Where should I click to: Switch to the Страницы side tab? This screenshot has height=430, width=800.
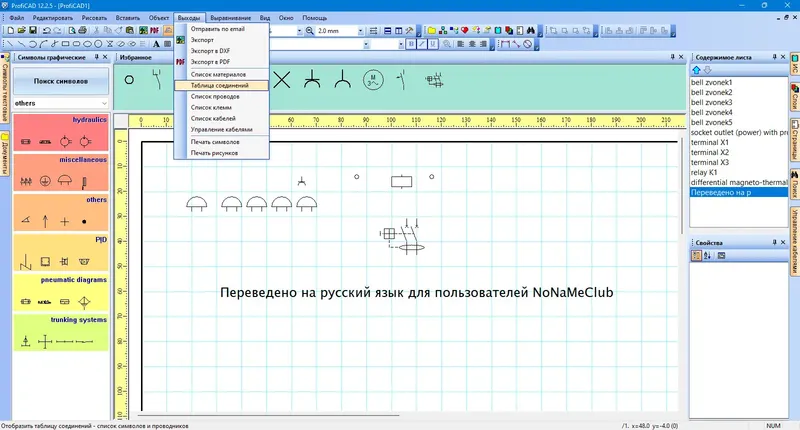click(795, 140)
